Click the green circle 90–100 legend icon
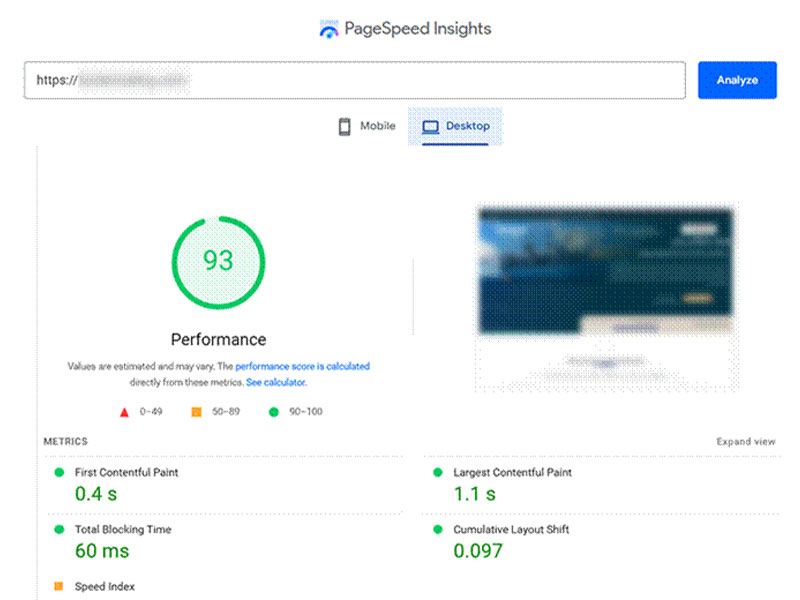This screenshot has height=600, width=800. [x=273, y=412]
